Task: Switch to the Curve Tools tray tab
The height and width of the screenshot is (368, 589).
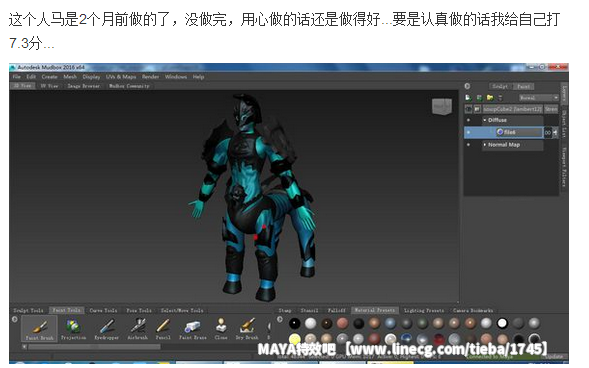Action: pyautogui.click(x=103, y=311)
